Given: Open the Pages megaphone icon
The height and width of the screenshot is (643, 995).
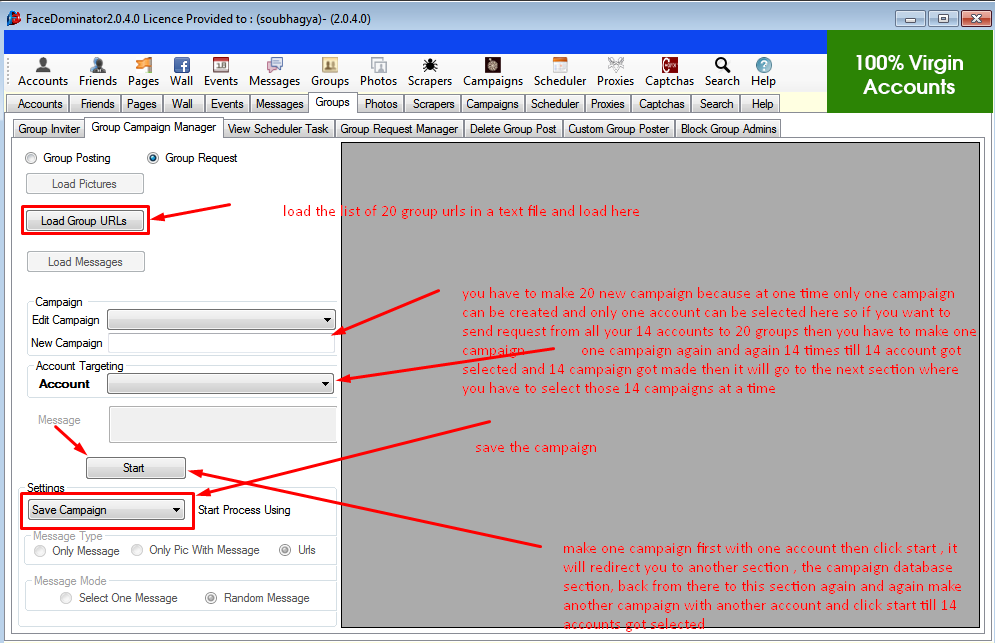Looking at the screenshot, I should coord(143,72).
